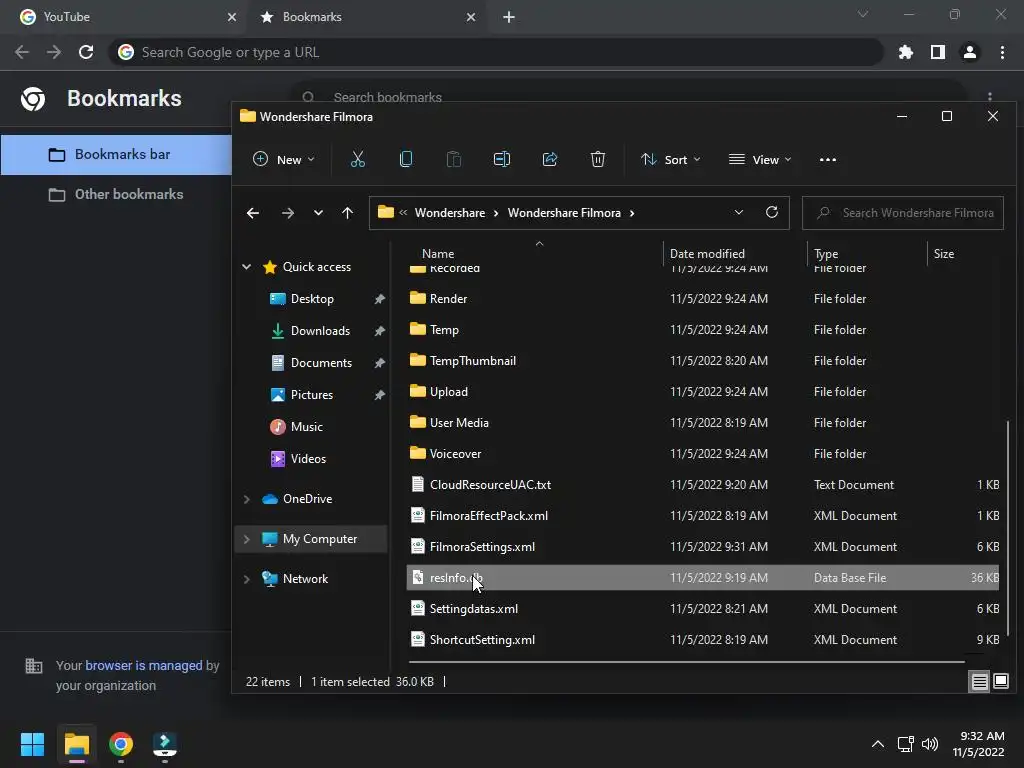Screen dimensions: 1024x768
Task: Select FilmoraSettings.xml file
Action: tap(703, 547)
